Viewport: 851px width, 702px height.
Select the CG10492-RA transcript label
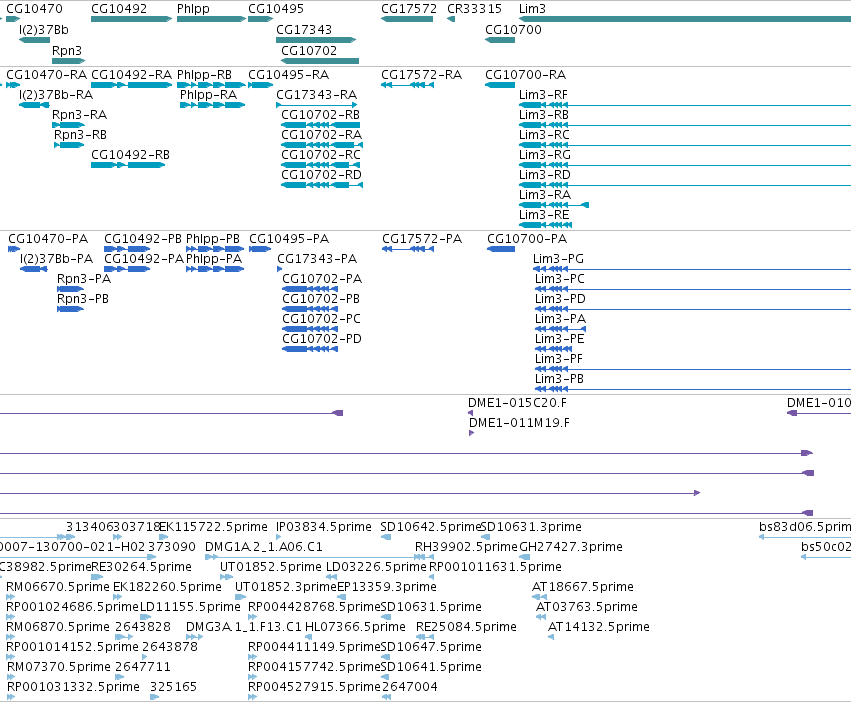pos(131,74)
